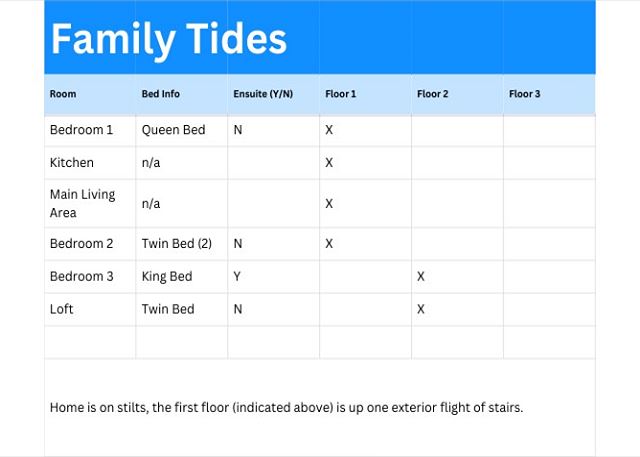This screenshot has height=457, width=640.
Task: Click the Bedroom 2 room cell
Action: (82, 243)
